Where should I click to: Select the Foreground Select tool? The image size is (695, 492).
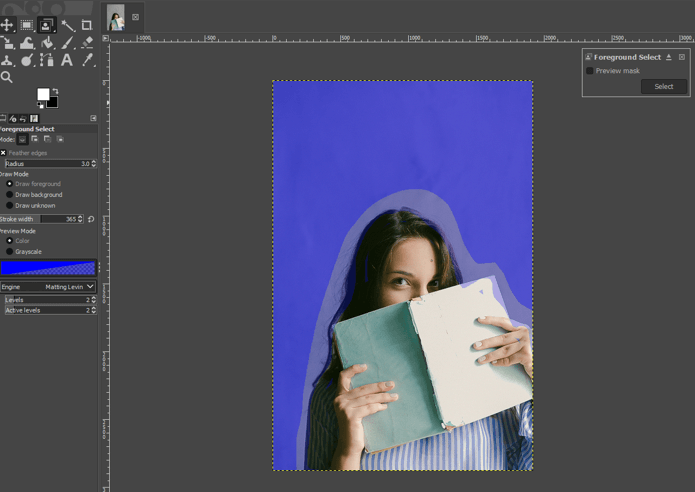tap(46, 25)
